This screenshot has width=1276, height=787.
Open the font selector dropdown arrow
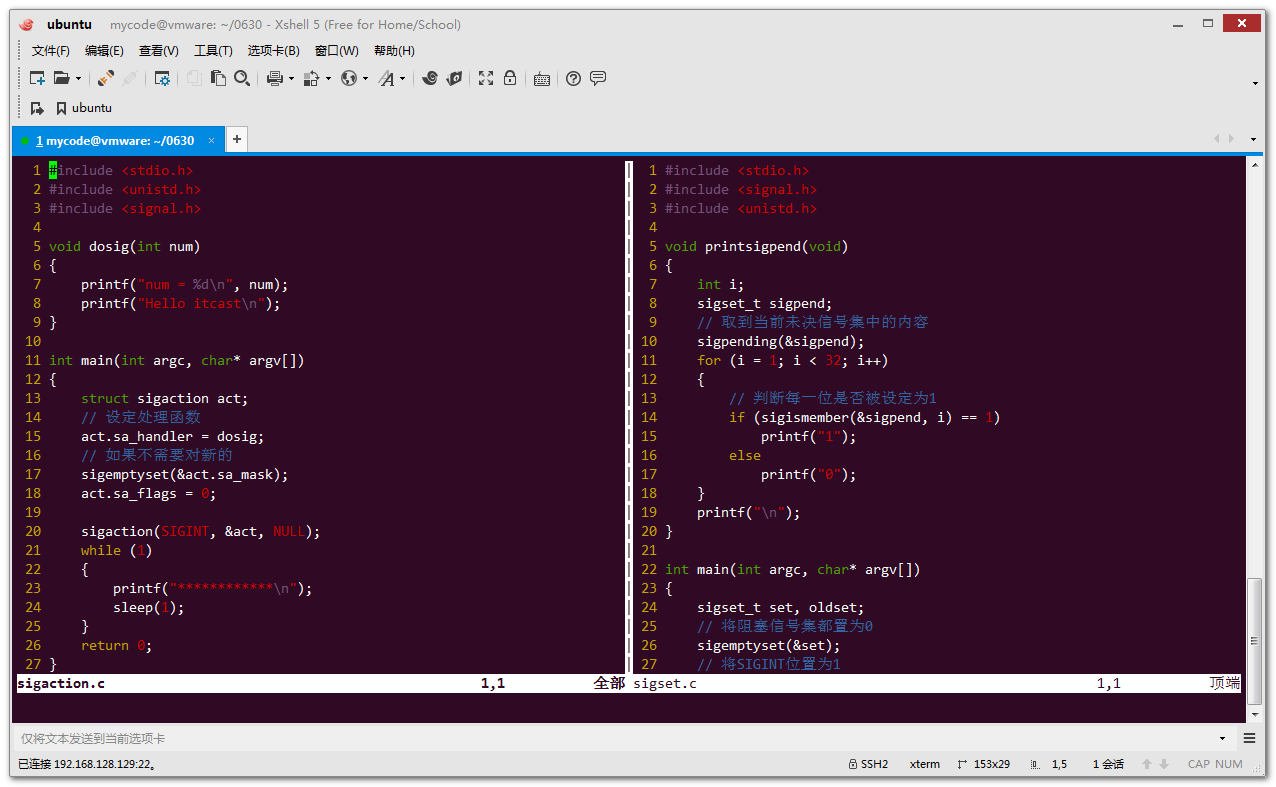tap(402, 78)
